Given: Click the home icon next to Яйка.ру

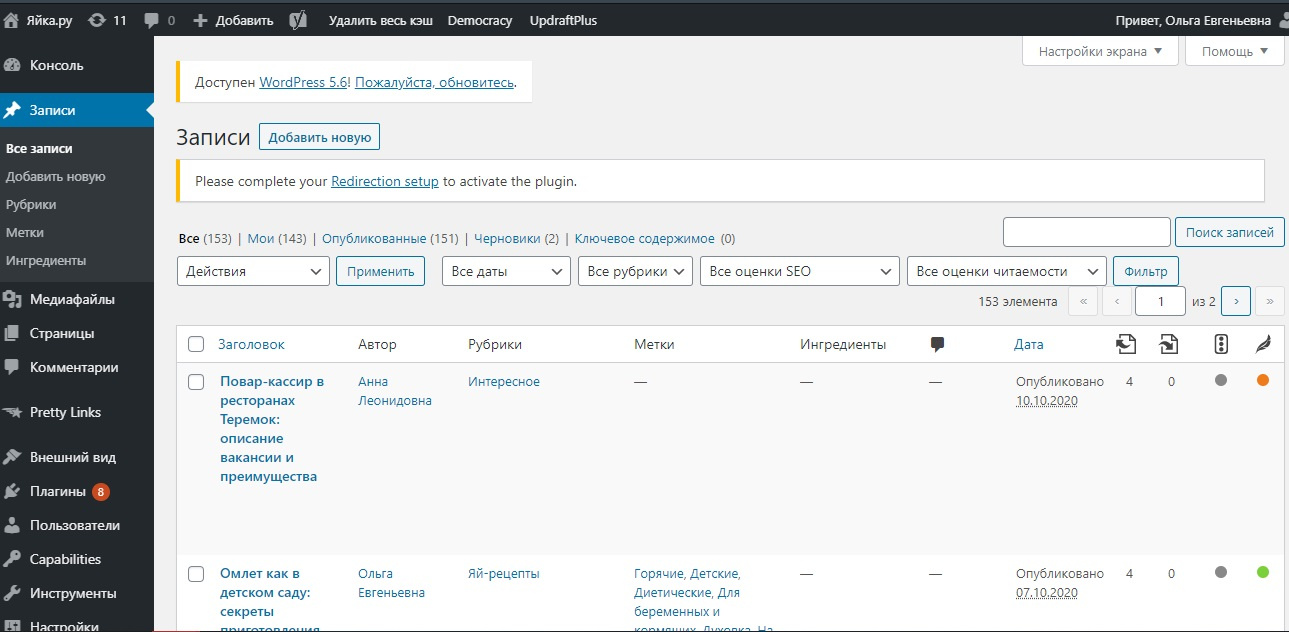Looking at the screenshot, I should [x=13, y=20].
